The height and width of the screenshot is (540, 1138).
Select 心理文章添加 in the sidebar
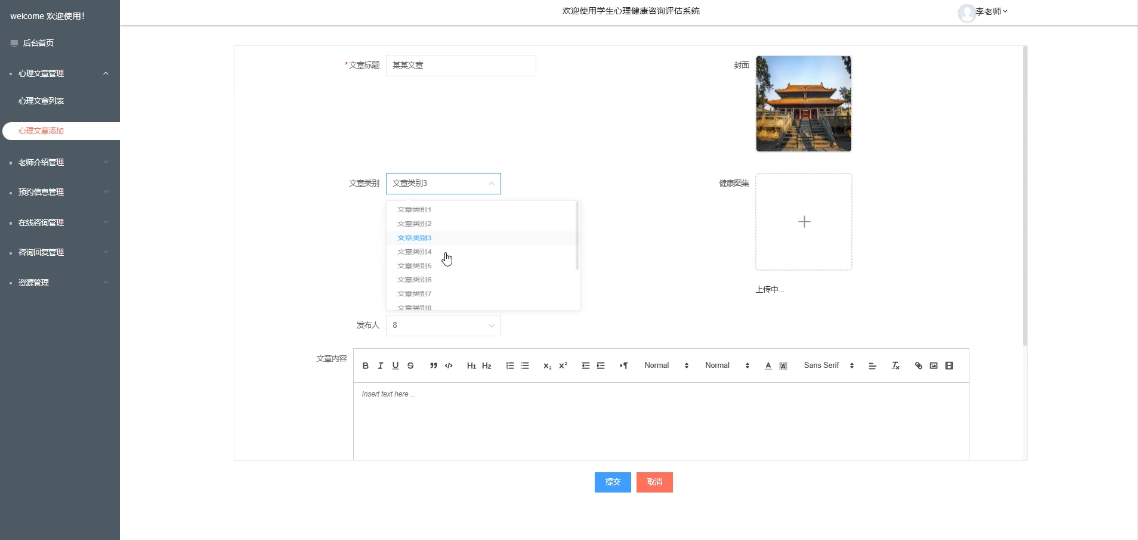[61, 131]
